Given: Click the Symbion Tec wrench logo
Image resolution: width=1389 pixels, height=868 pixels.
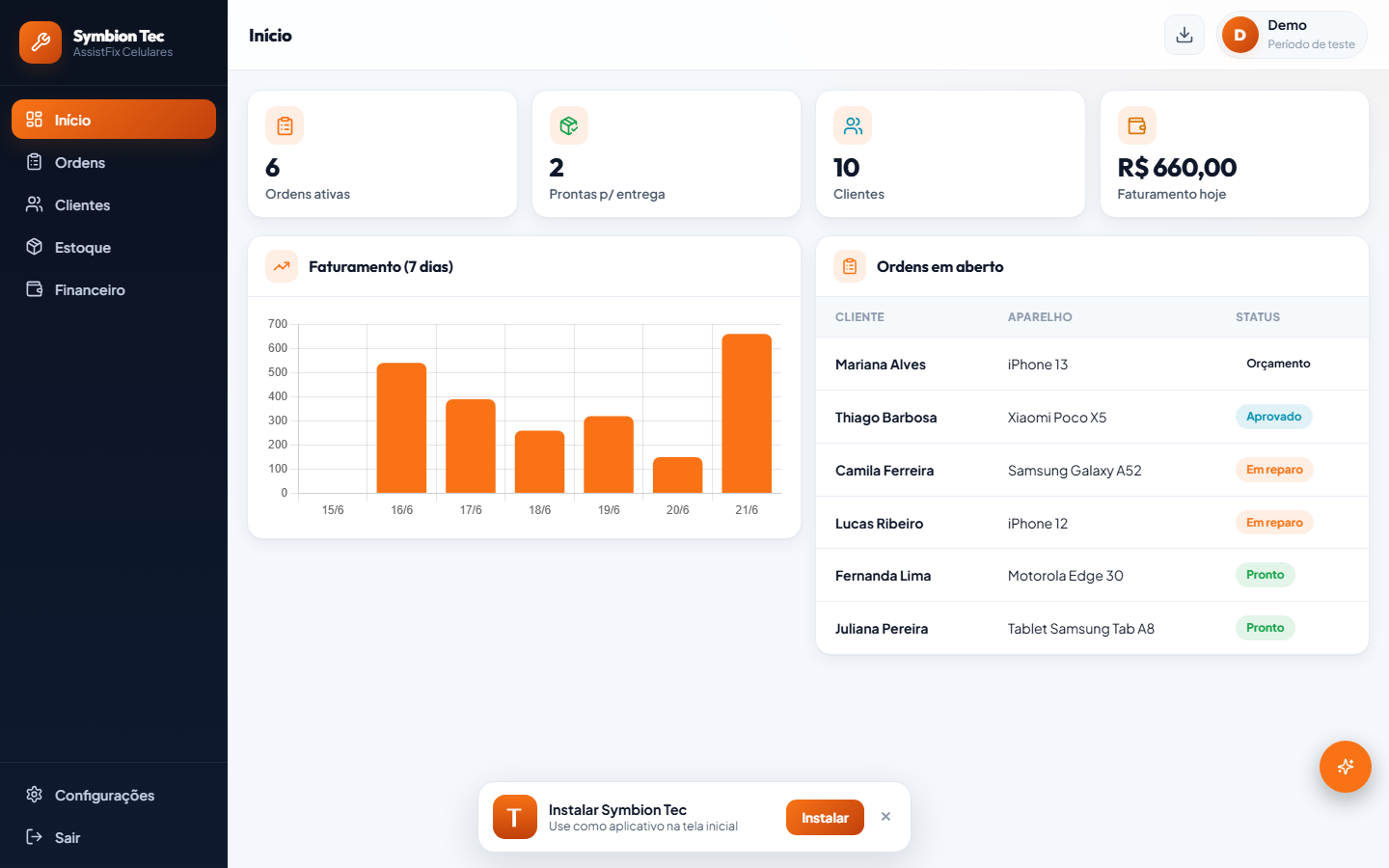Looking at the screenshot, I should 41,42.
